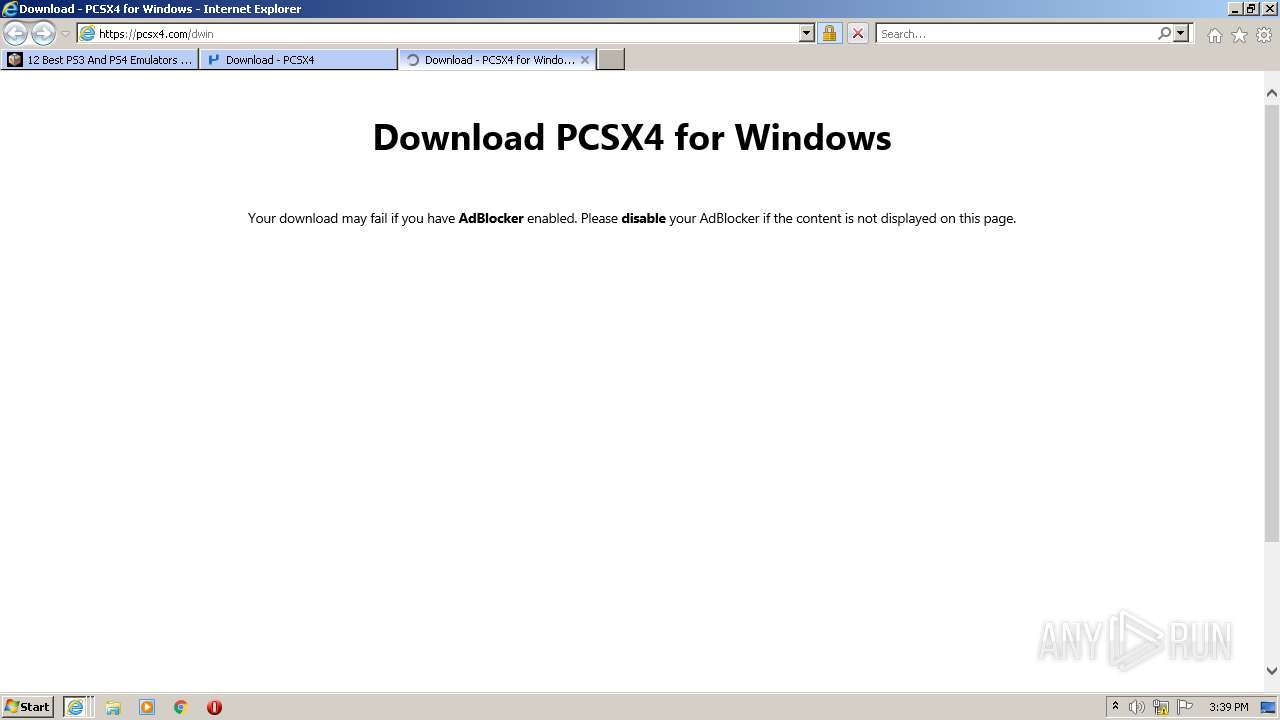Image resolution: width=1280 pixels, height=720 pixels.
Task: Go back with the browser Back arrow
Action: click(16, 33)
